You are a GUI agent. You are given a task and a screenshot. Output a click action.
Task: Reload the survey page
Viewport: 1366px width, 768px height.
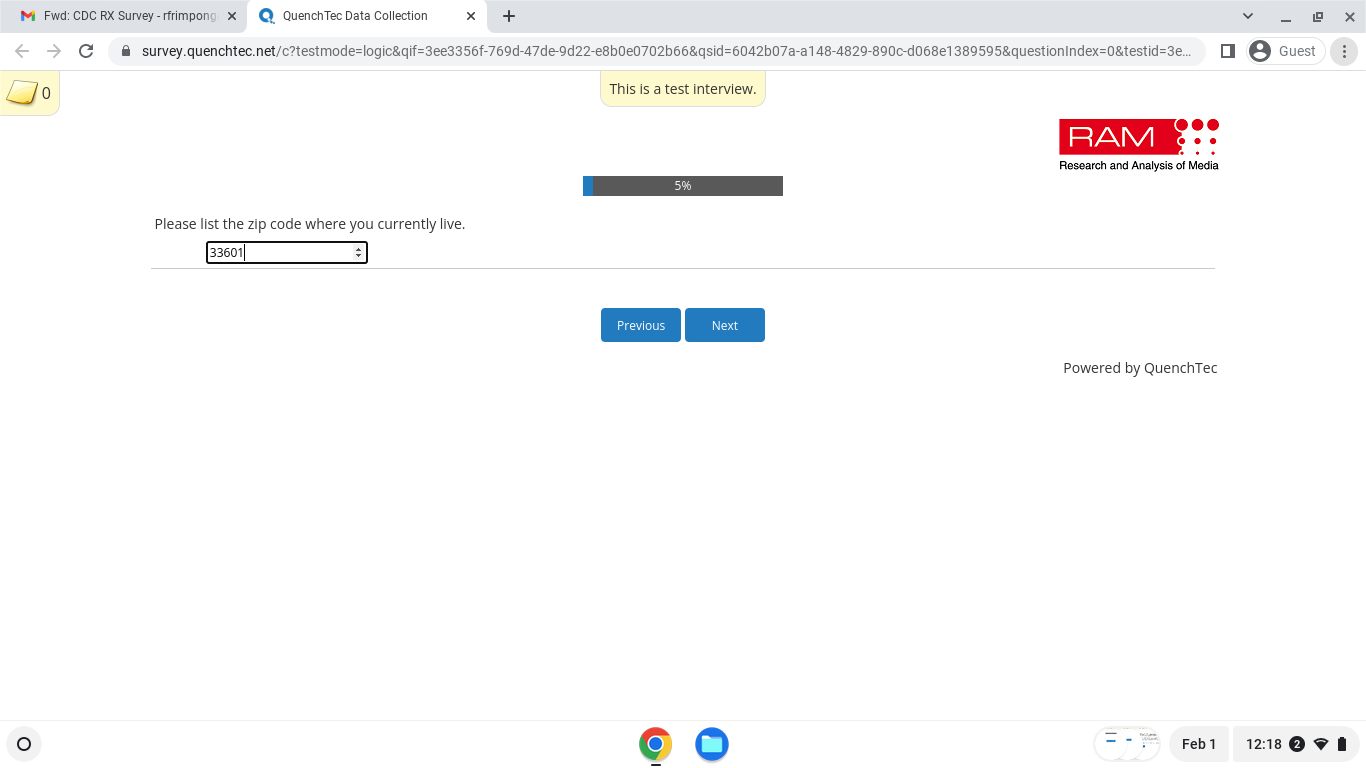(86, 51)
